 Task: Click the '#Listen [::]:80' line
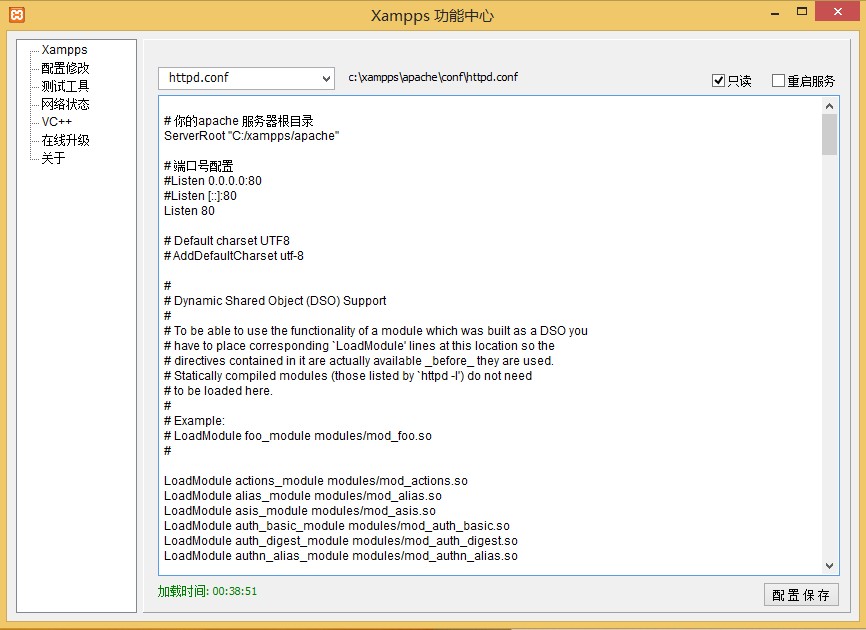(x=200, y=196)
